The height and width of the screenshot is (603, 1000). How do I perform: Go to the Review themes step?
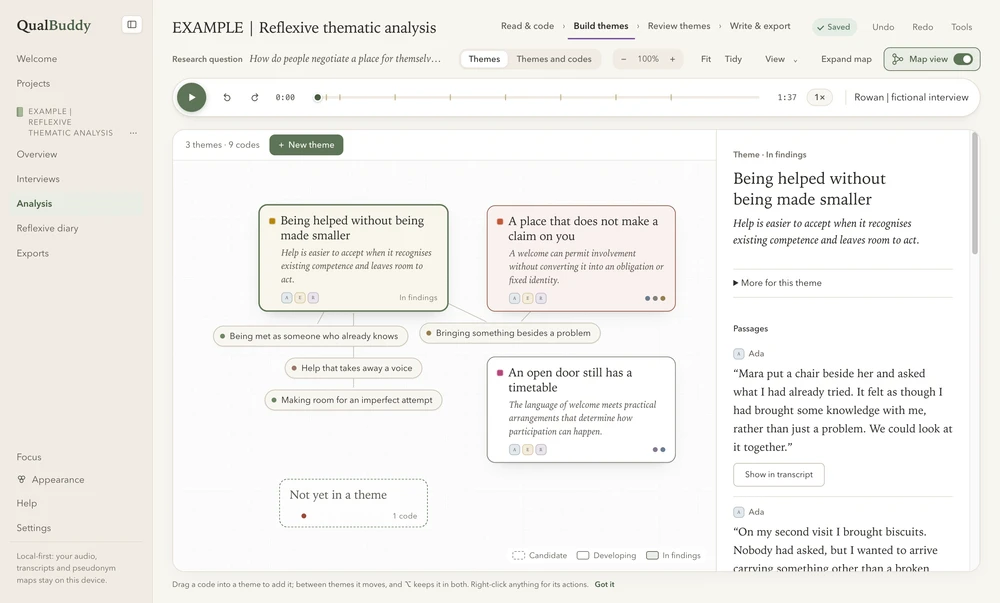[679, 26]
